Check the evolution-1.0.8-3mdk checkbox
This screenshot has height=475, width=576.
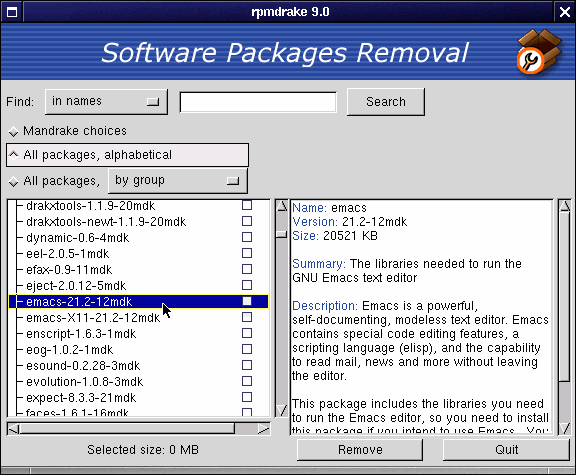coord(247,381)
